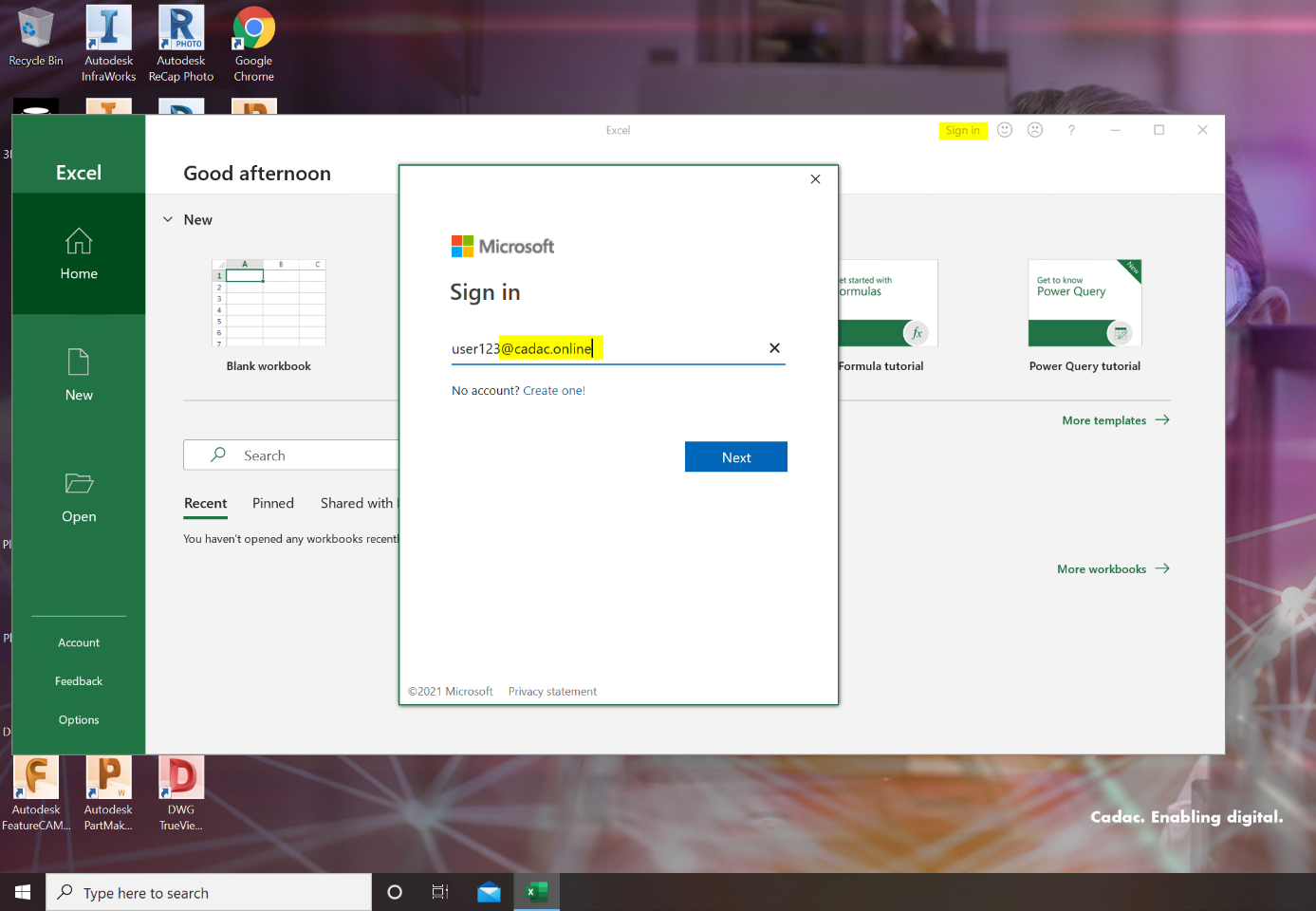This screenshot has height=911, width=1316.
Task: Send a smile feedback icon
Action: pyautogui.click(x=1005, y=130)
